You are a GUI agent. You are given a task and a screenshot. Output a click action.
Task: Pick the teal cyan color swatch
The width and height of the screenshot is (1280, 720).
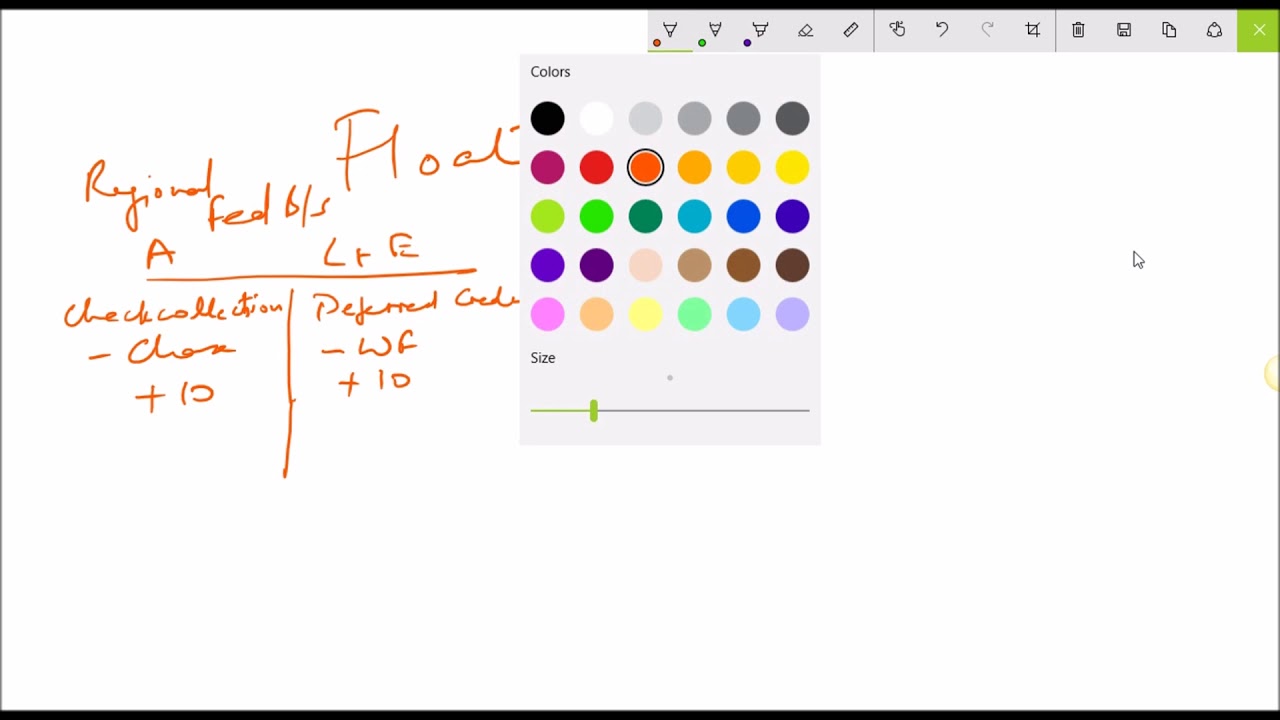694,217
